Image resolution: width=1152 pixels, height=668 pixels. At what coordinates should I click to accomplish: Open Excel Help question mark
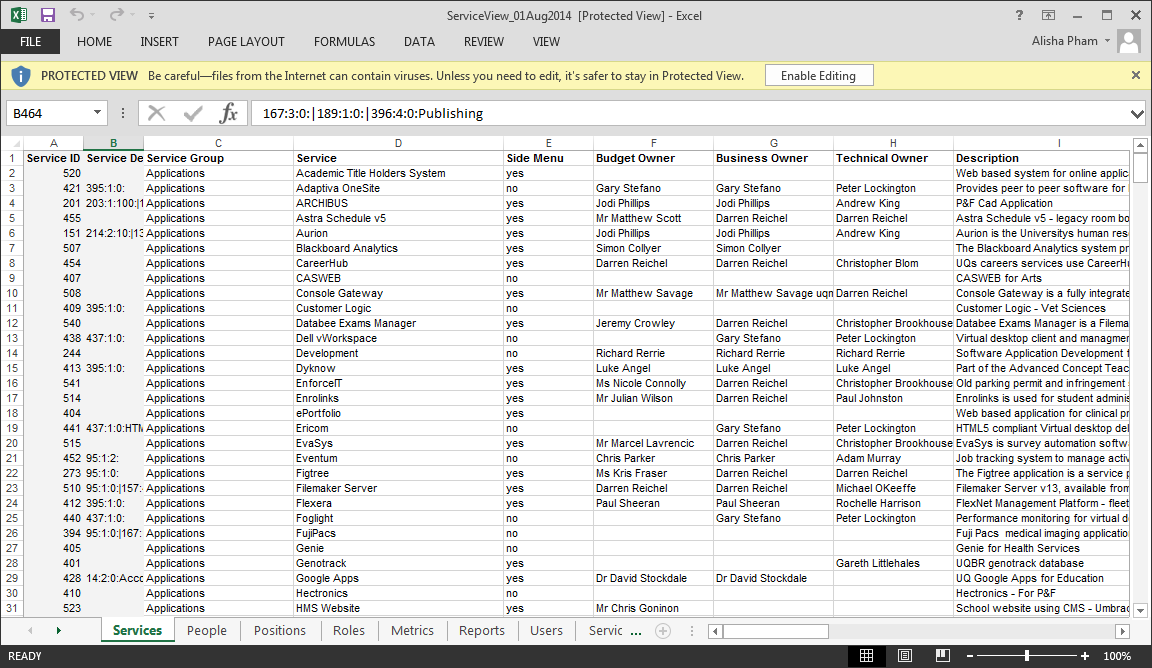[x=1019, y=15]
